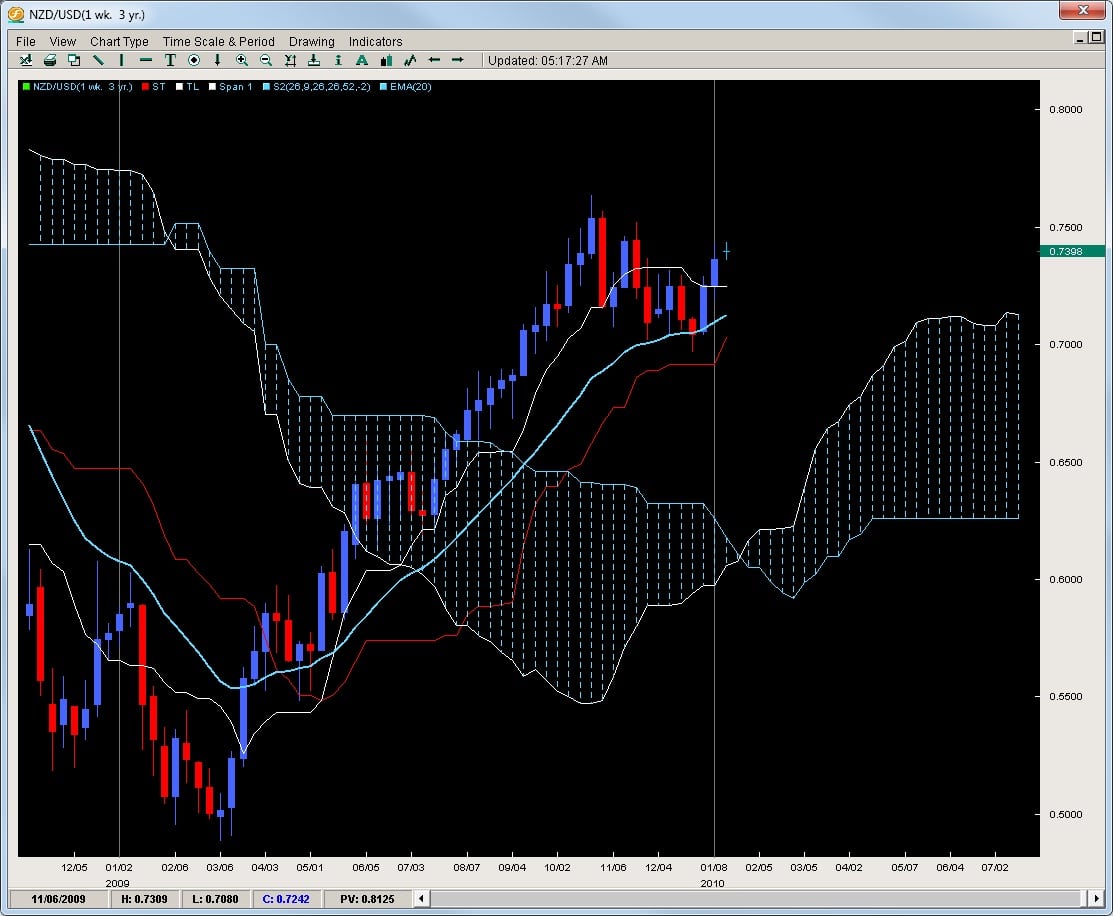This screenshot has height=916, width=1113.
Task: Click the red ST legend swatch
Action: click(146, 87)
